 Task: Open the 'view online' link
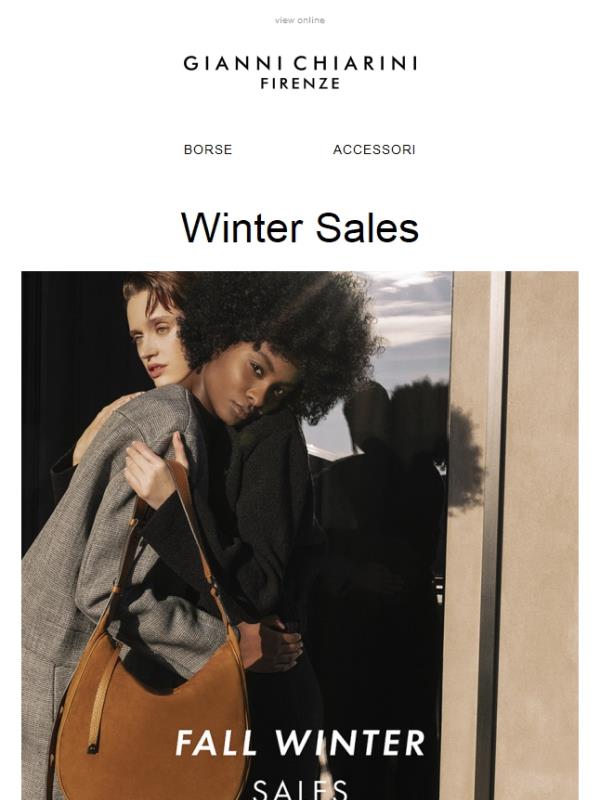pos(299,20)
